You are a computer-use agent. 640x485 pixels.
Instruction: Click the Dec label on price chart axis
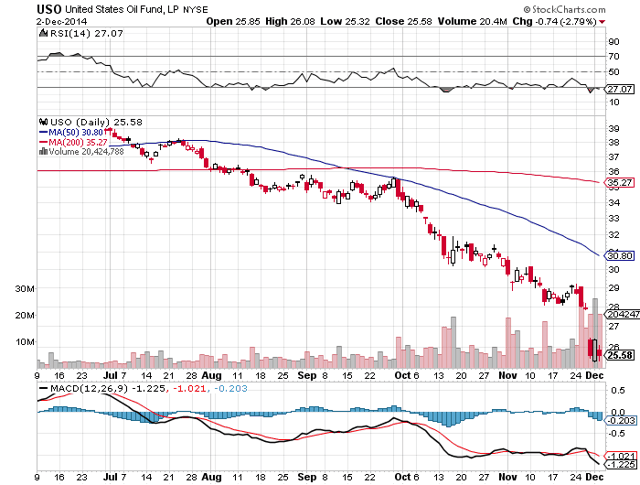coord(594,376)
